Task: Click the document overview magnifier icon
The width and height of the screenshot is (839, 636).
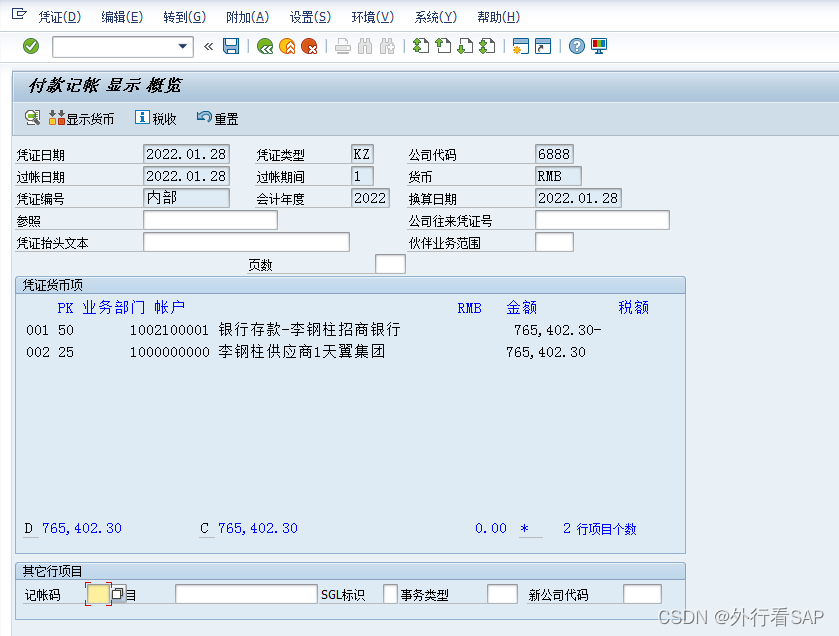Action: pos(33,118)
